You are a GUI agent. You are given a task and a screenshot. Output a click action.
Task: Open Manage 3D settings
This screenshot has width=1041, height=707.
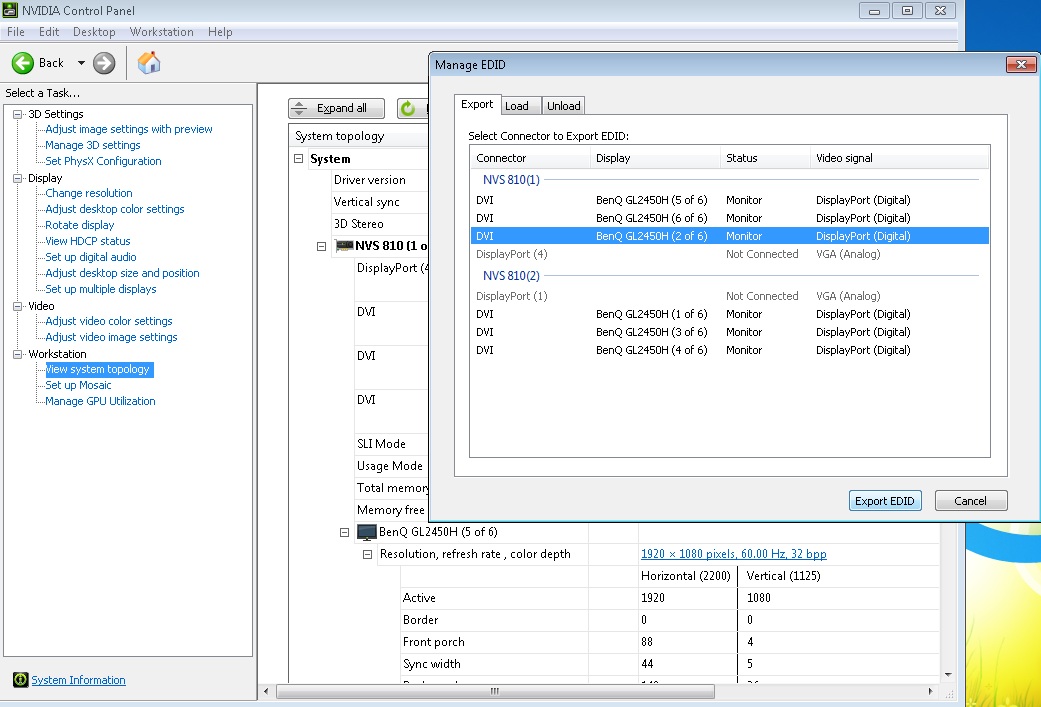point(93,145)
